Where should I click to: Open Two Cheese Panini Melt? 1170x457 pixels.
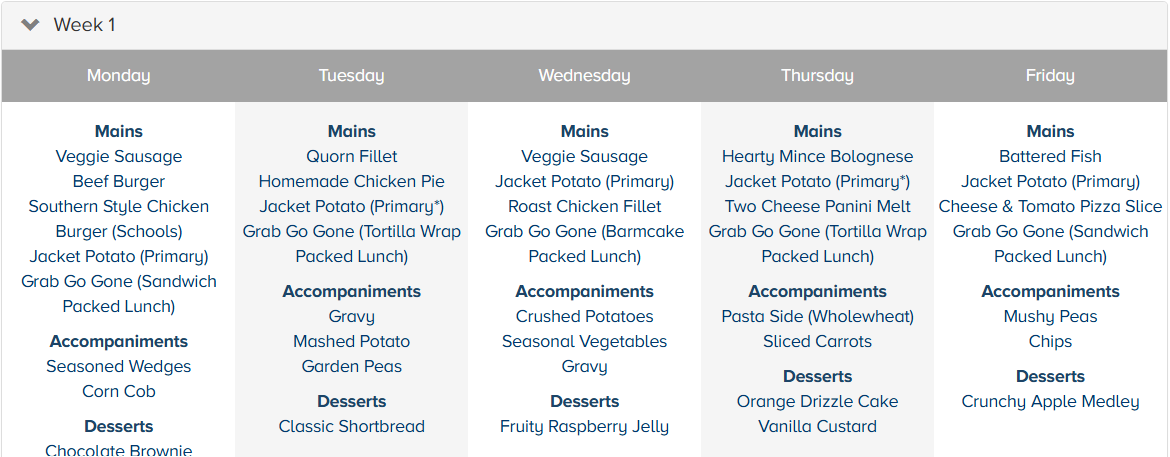tap(818, 207)
